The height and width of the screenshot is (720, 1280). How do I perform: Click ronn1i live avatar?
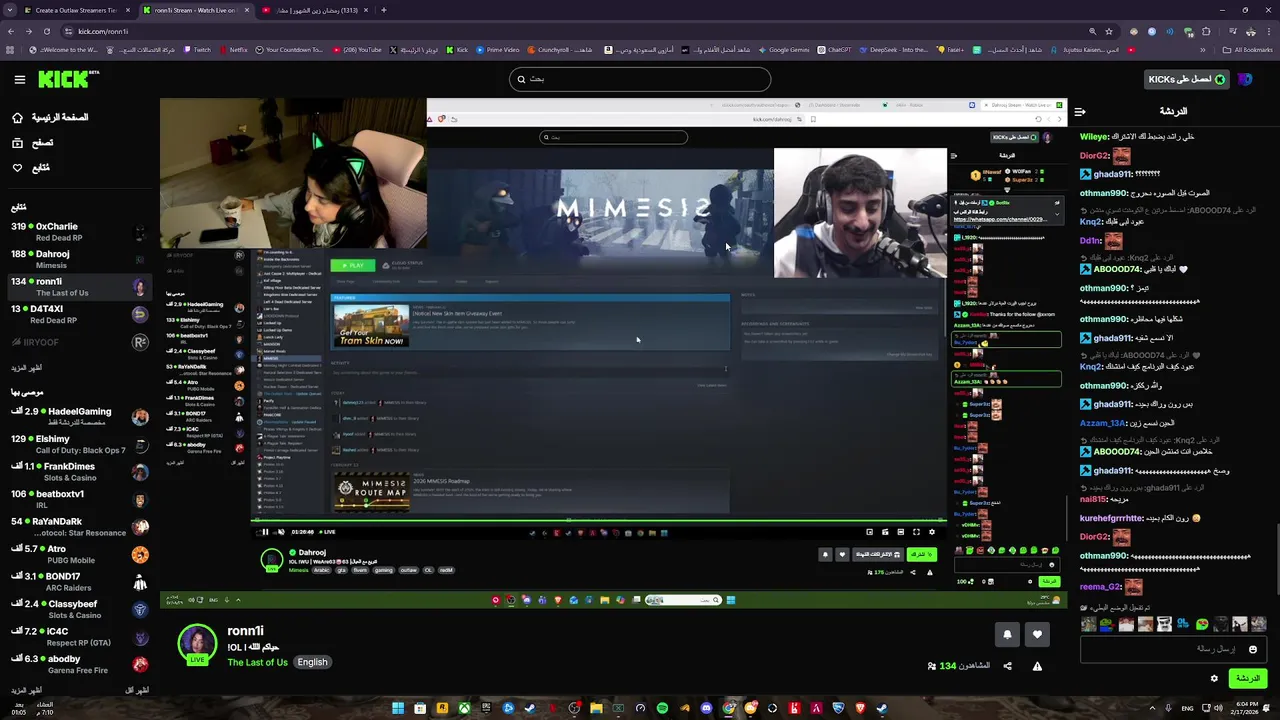tap(197, 645)
